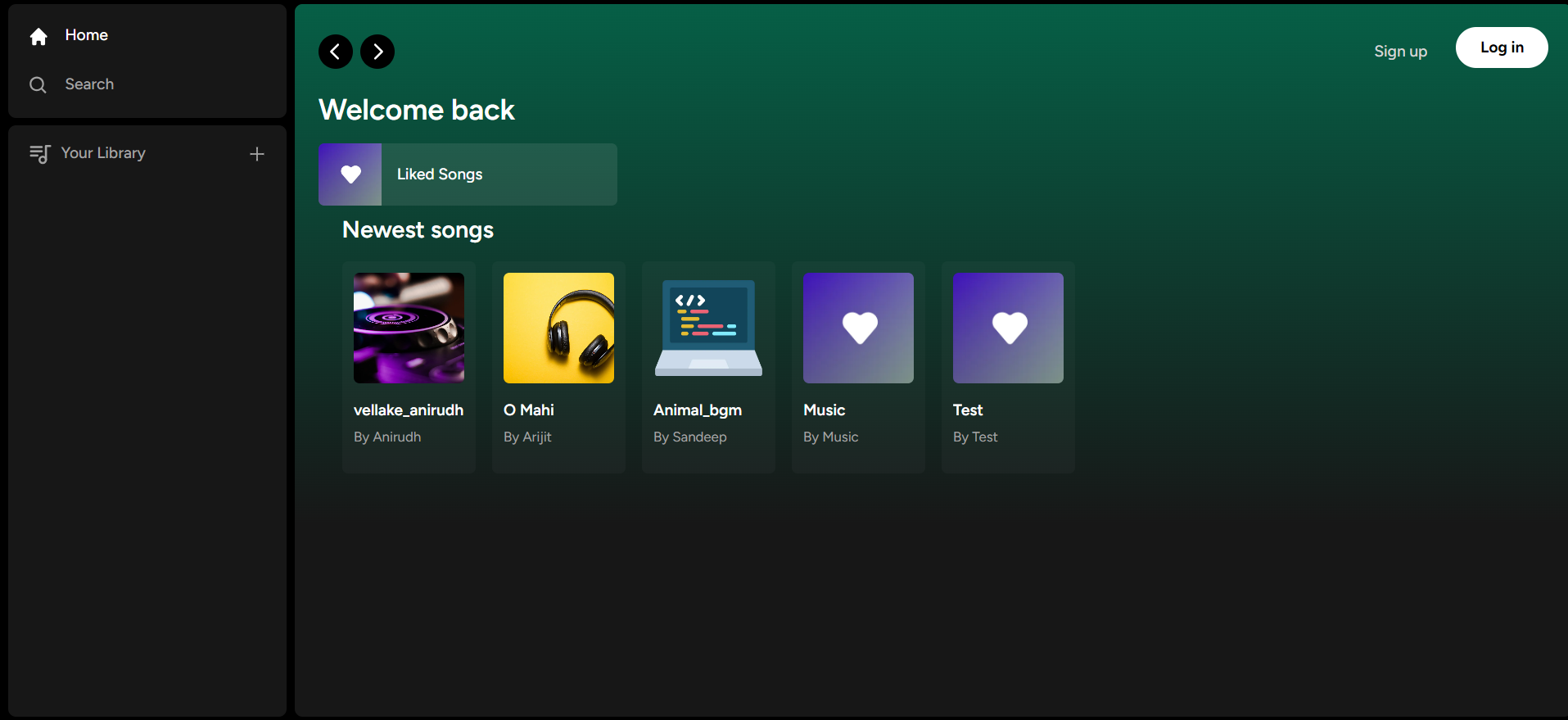This screenshot has height=720, width=1568.
Task: Open the Home menu label
Action: [x=87, y=35]
